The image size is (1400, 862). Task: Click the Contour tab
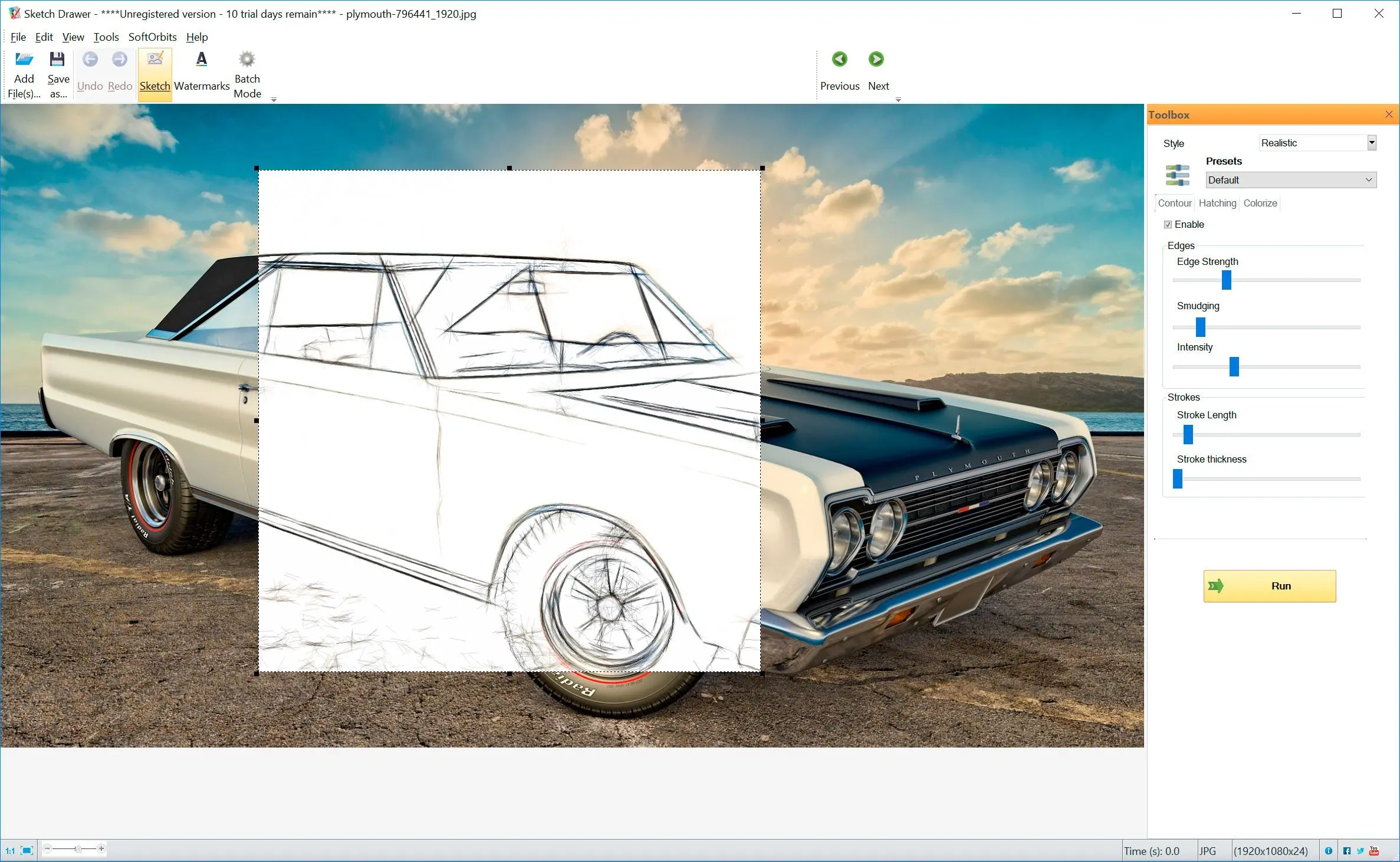pos(1175,202)
